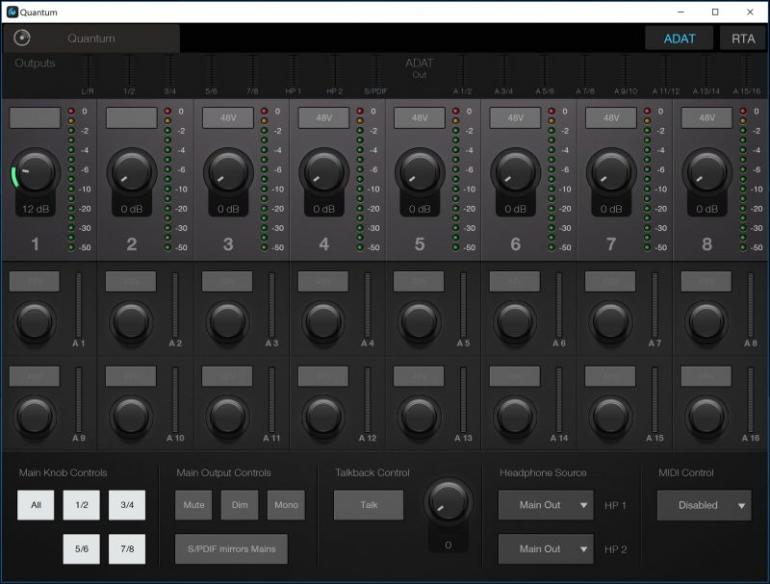The image size is (770, 584).
Task: Open the HP 2 headphone source dropdown
Action: click(x=546, y=549)
